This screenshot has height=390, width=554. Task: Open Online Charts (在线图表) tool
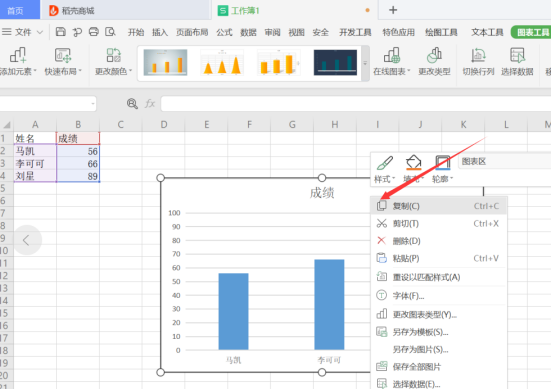[392, 61]
